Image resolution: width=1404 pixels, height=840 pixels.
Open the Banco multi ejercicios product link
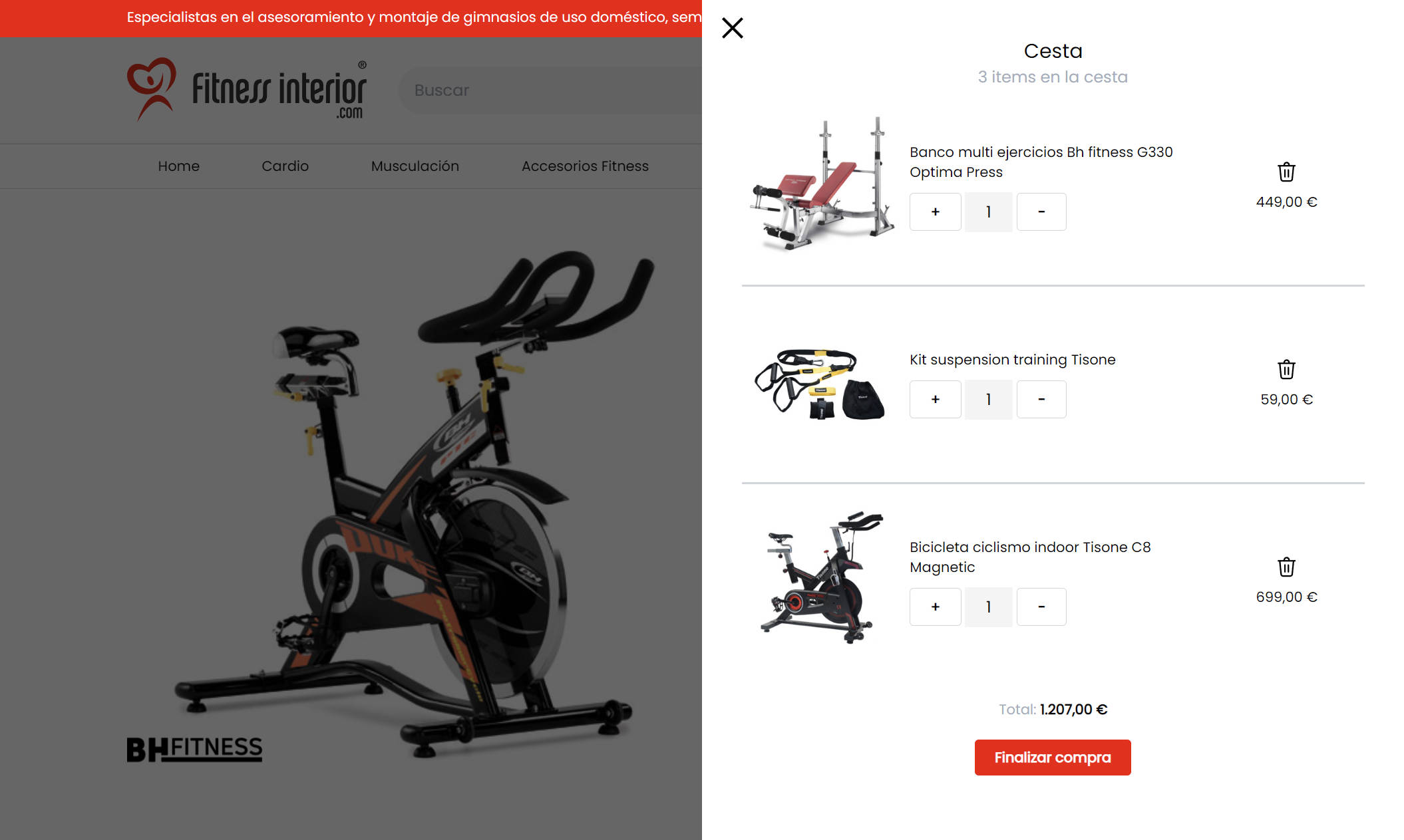pyautogui.click(x=1041, y=162)
